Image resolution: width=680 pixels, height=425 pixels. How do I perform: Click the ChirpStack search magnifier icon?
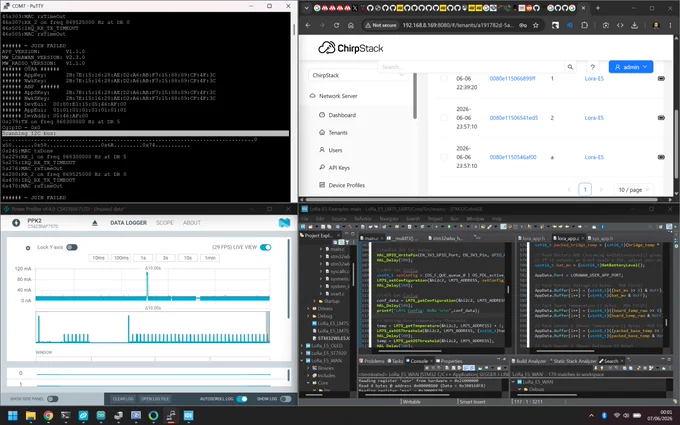tap(570, 67)
